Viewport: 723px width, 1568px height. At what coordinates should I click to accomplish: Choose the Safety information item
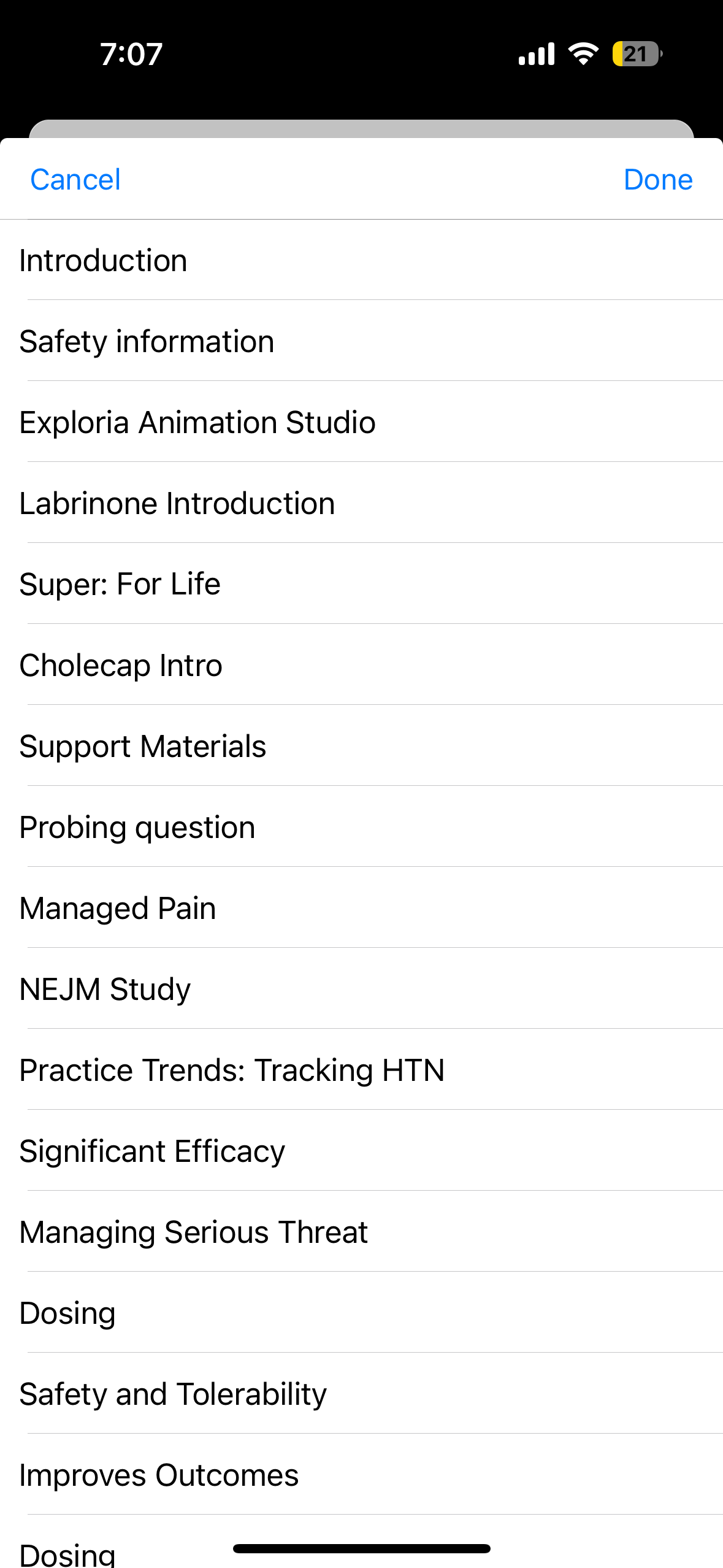click(x=147, y=342)
